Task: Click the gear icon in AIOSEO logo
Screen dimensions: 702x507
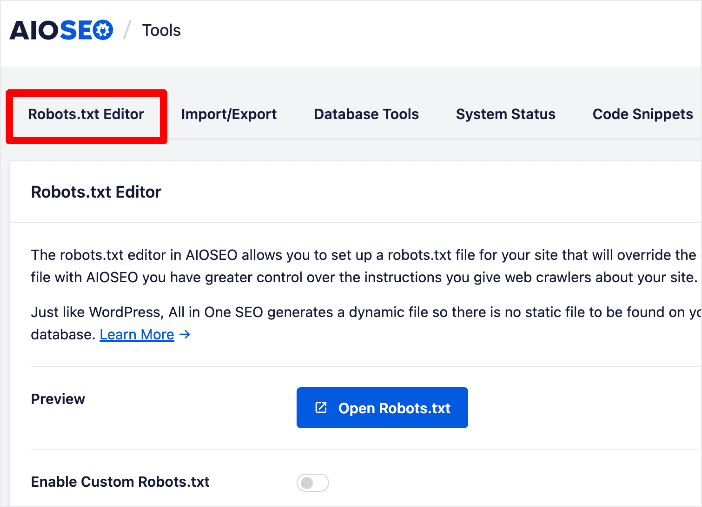Action: point(103,30)
